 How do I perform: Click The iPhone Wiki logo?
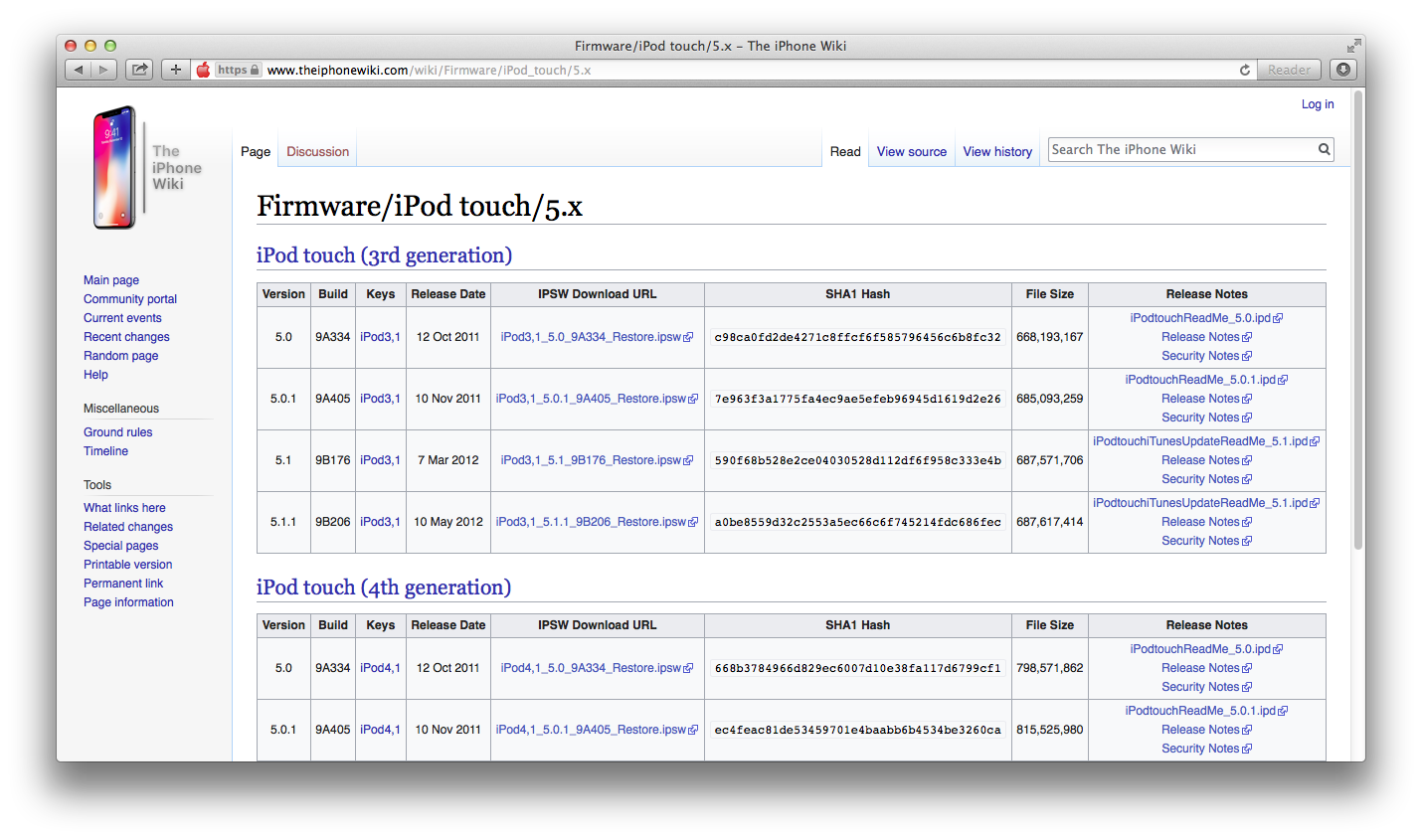pyautogui.click(x=145, y=168)
